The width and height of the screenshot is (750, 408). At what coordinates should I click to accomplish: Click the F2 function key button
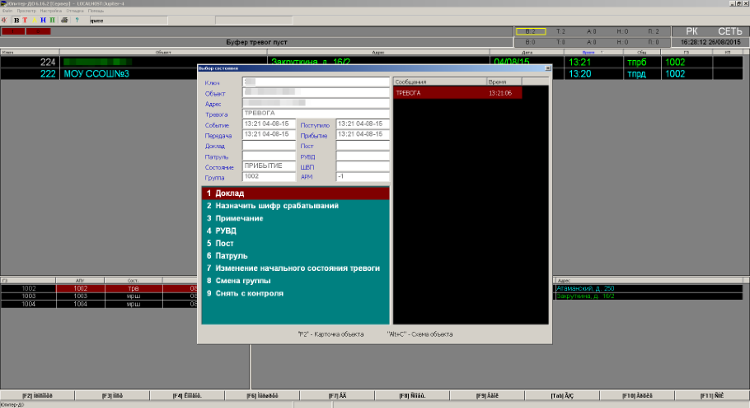click(x=37, y=396)
